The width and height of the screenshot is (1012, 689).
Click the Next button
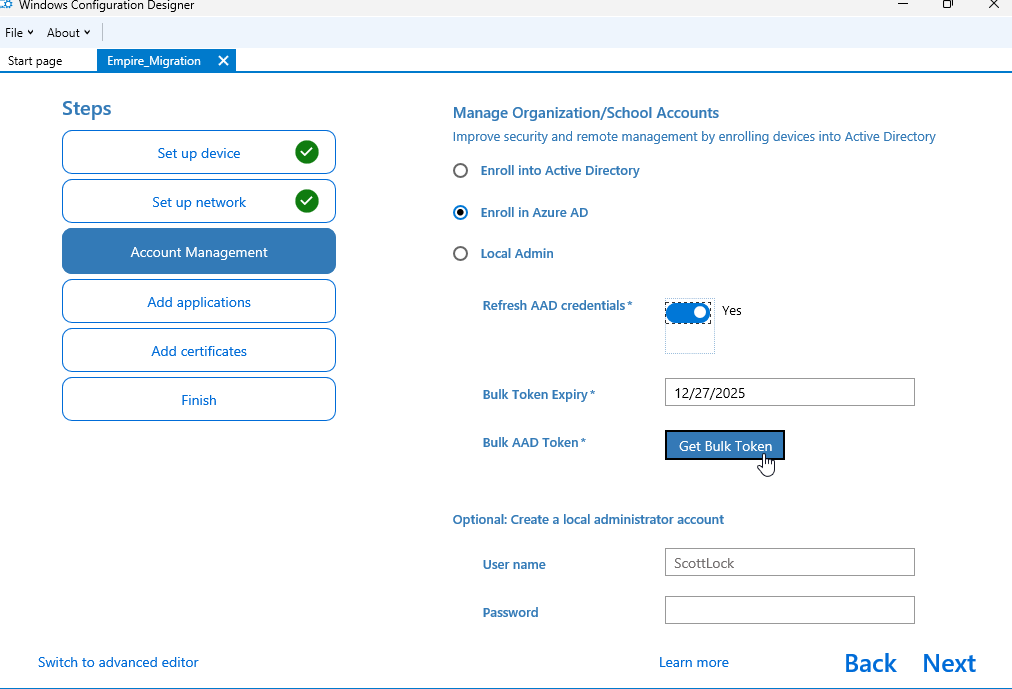click(948, 662)
